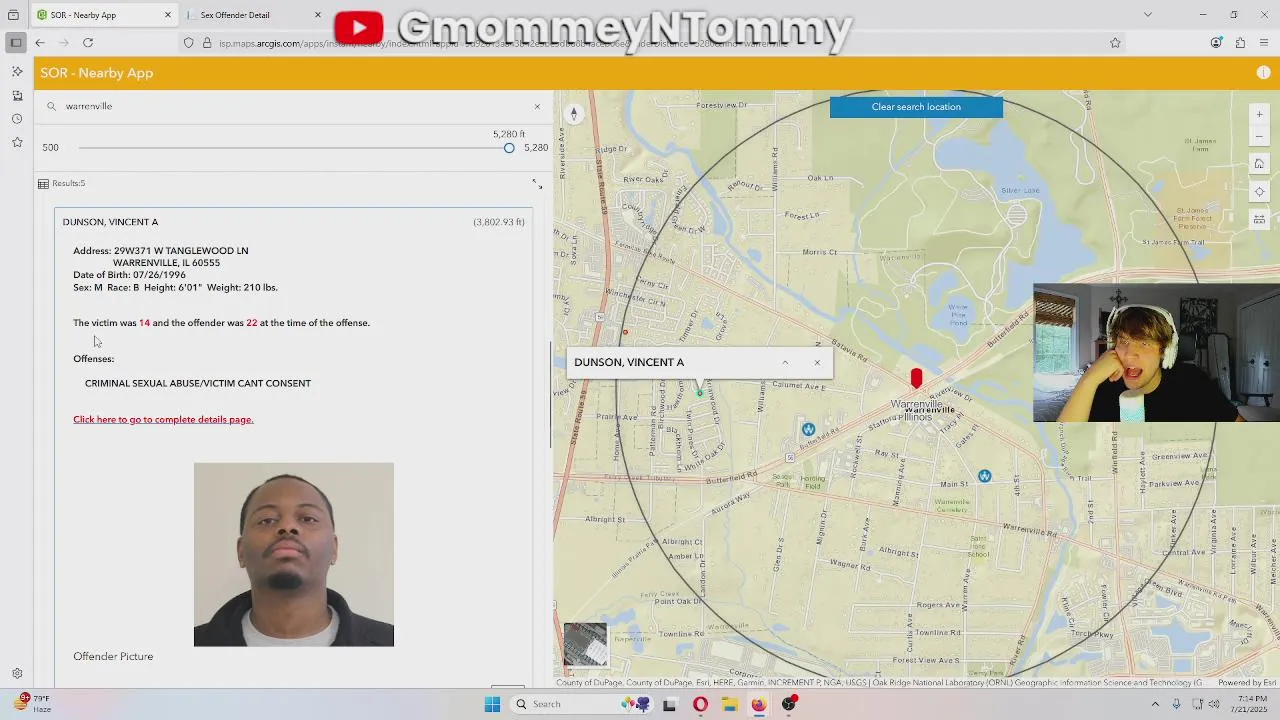Open sidebar settings gear
Image resolution: width=1280 pixels, height=720 pixels.
point(17,674)
